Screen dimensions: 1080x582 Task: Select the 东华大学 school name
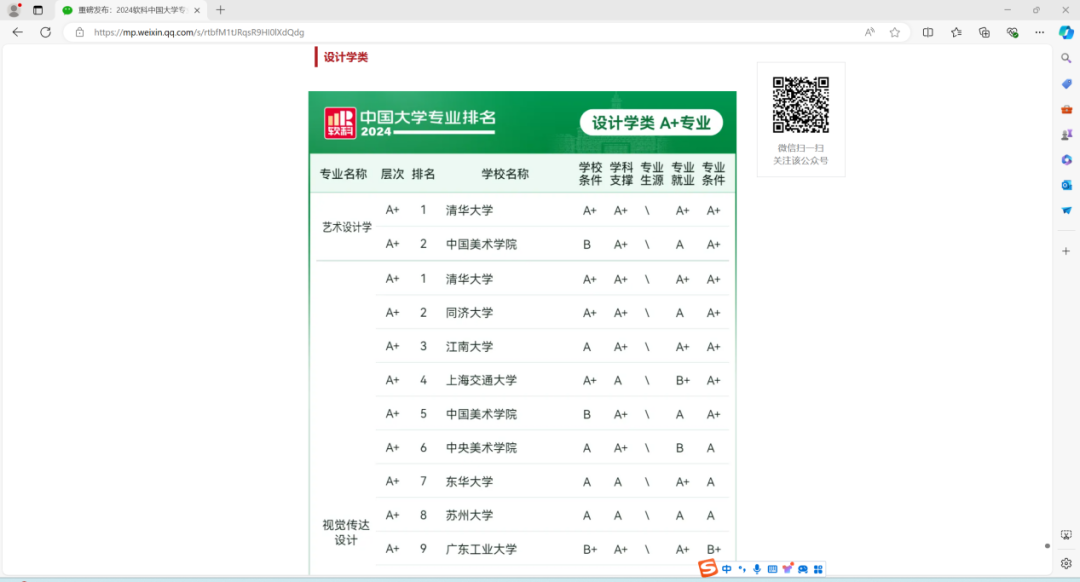coord(469,481)
